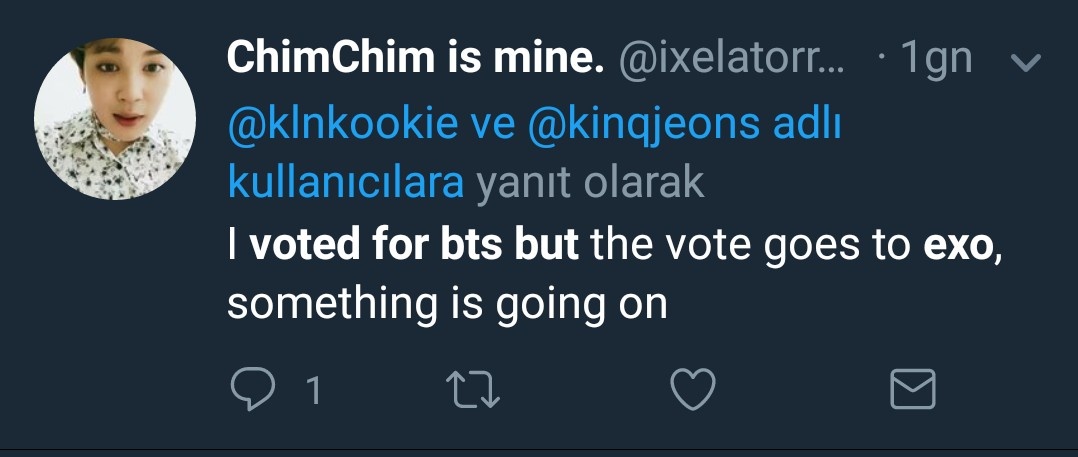Image resolution: width=1078 pixels, height=457 pixels.
Task: Open the tweet options chevron menu
Action: coord(1027,62)
